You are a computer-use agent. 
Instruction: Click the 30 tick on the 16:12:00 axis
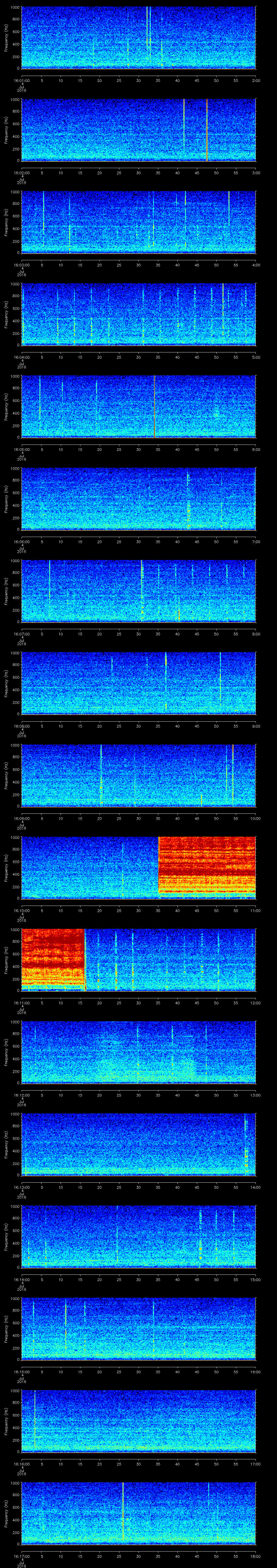point(138,1095)
